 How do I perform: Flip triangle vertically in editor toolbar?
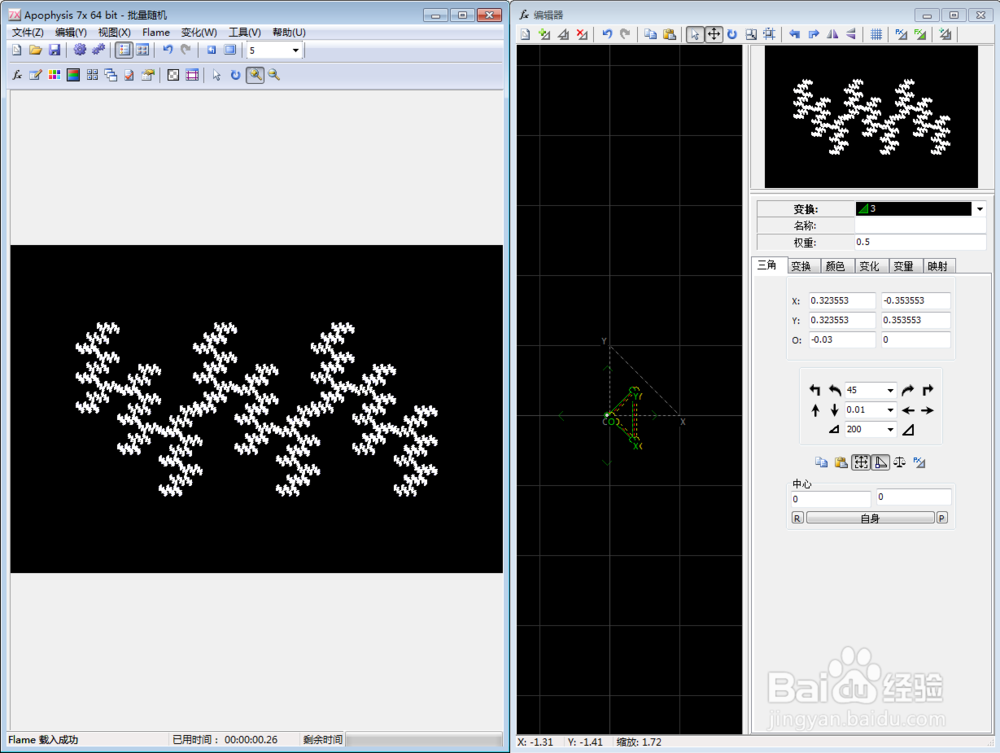point(851,34)
